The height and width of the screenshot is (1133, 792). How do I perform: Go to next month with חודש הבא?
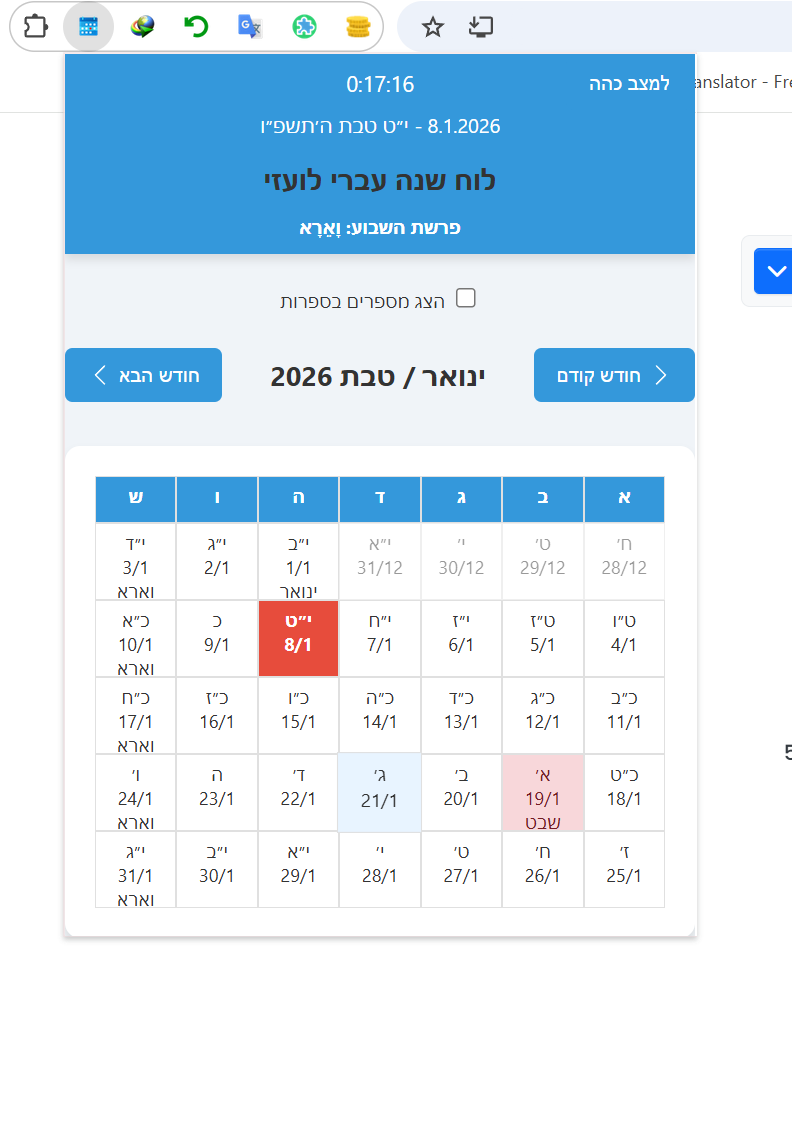point(143,375)
